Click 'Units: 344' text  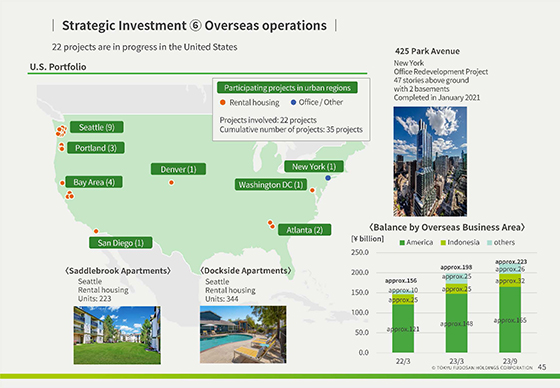click(x=222, y=299)
